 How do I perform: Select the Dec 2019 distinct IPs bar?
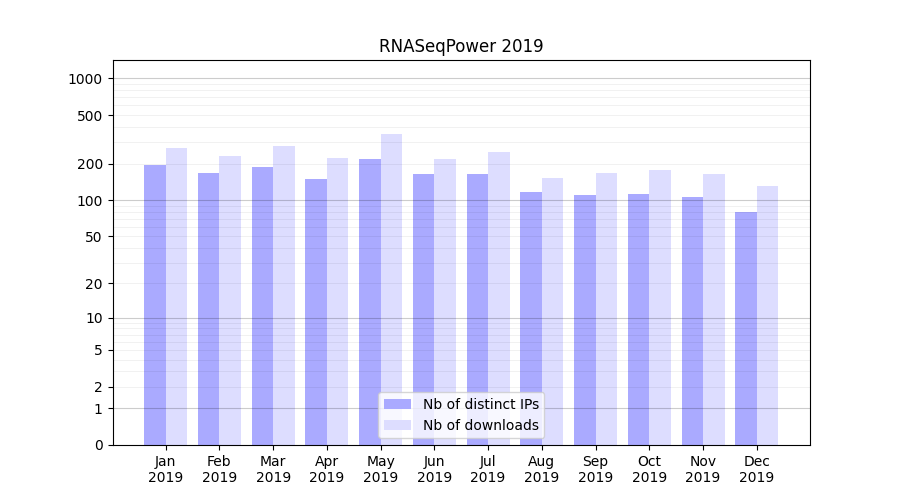click(x=746, y=328)
